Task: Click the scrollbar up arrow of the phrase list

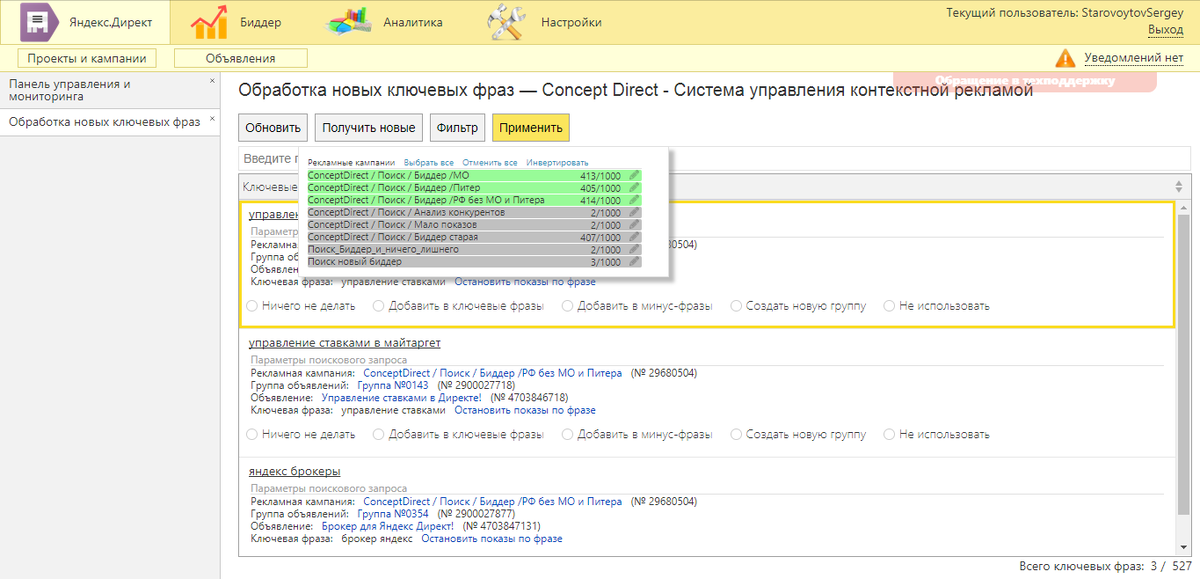Action: coord(1182,207)
